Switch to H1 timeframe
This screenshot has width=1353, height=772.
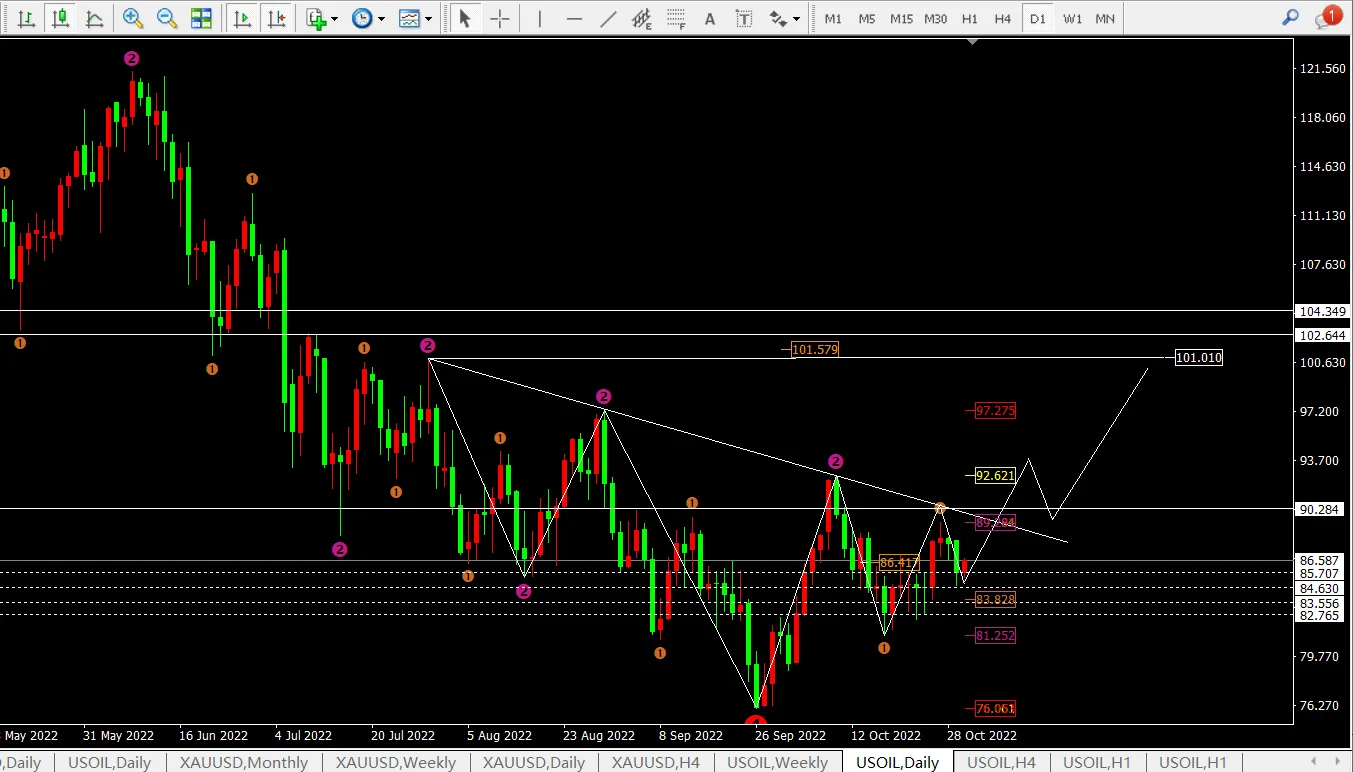click(970, 19)
